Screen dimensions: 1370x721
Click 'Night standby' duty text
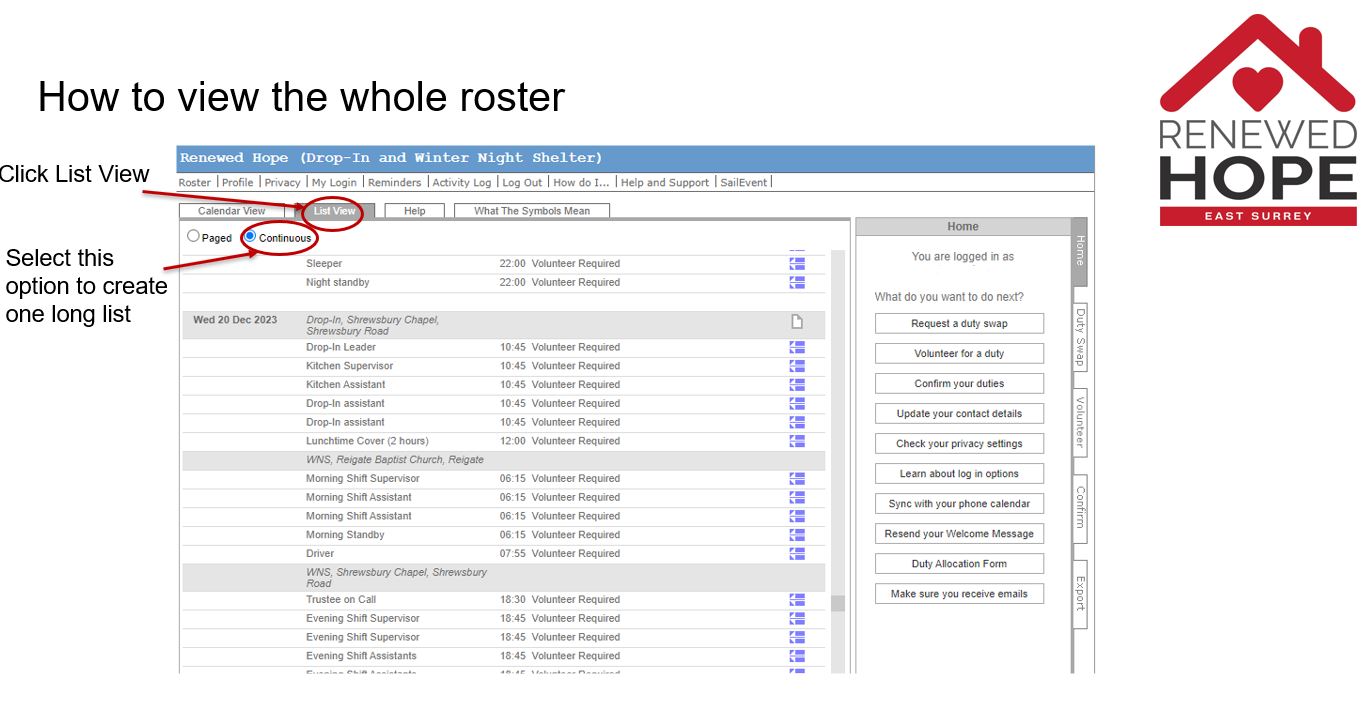click(x=338, y=283)
